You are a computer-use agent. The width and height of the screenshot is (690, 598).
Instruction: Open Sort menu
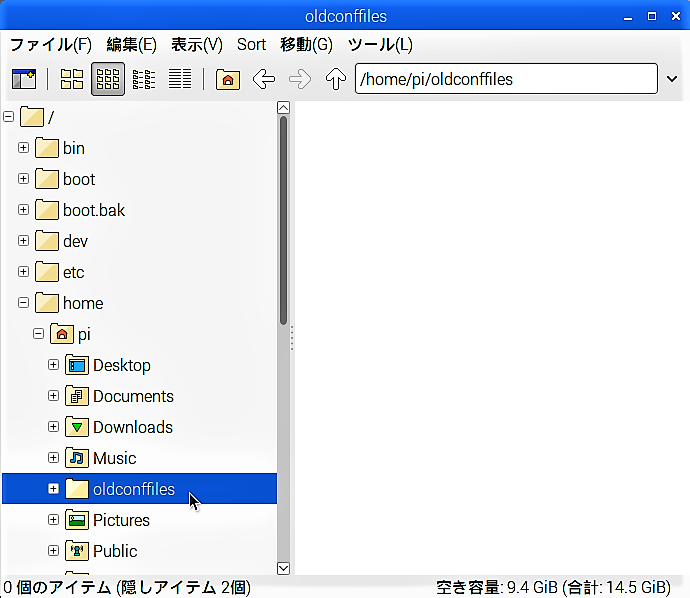[x=251, y=44]
